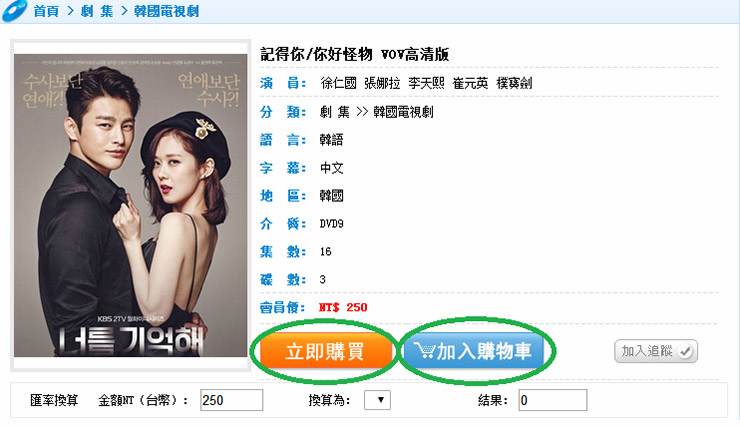The width and height of the screenshot is (740, 426).
Task: Click actor name 徐仁國
Action: pyautogui.click(x=338, y=84)
